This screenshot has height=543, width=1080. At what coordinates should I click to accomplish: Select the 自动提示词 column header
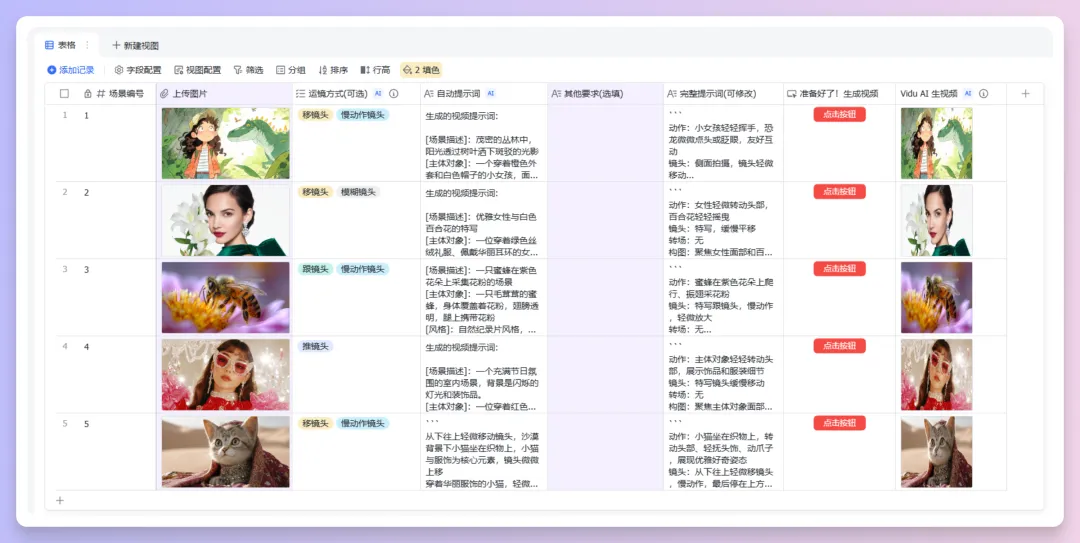(484, 94)
